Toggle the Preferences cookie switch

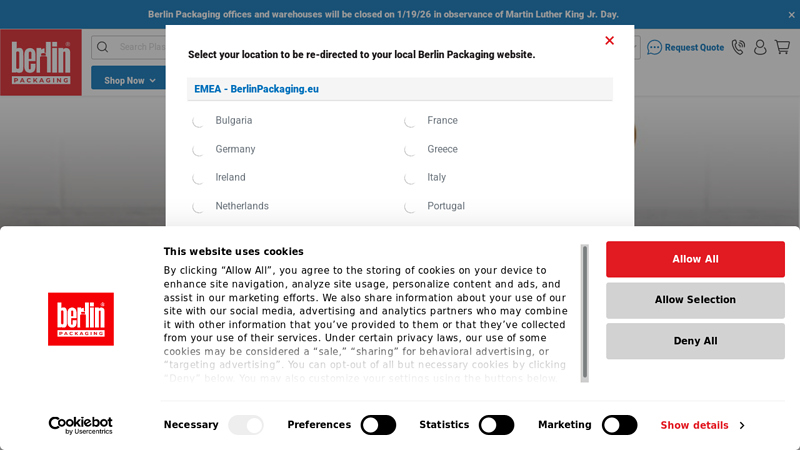[378, 425]
